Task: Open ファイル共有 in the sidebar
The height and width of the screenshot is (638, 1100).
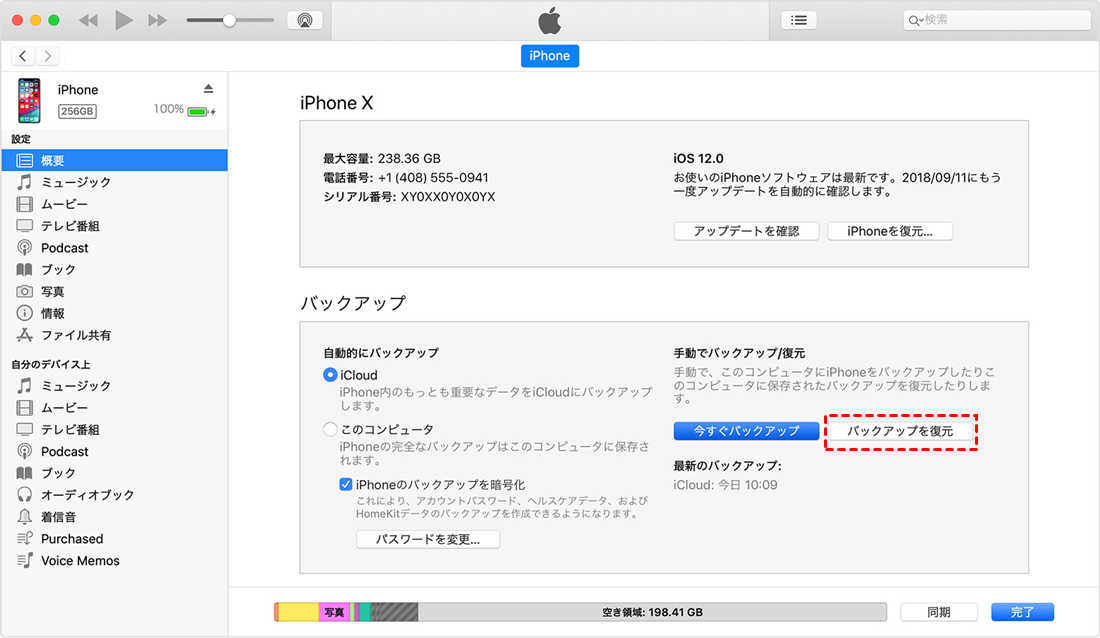Action: click(x=76, y=335)
